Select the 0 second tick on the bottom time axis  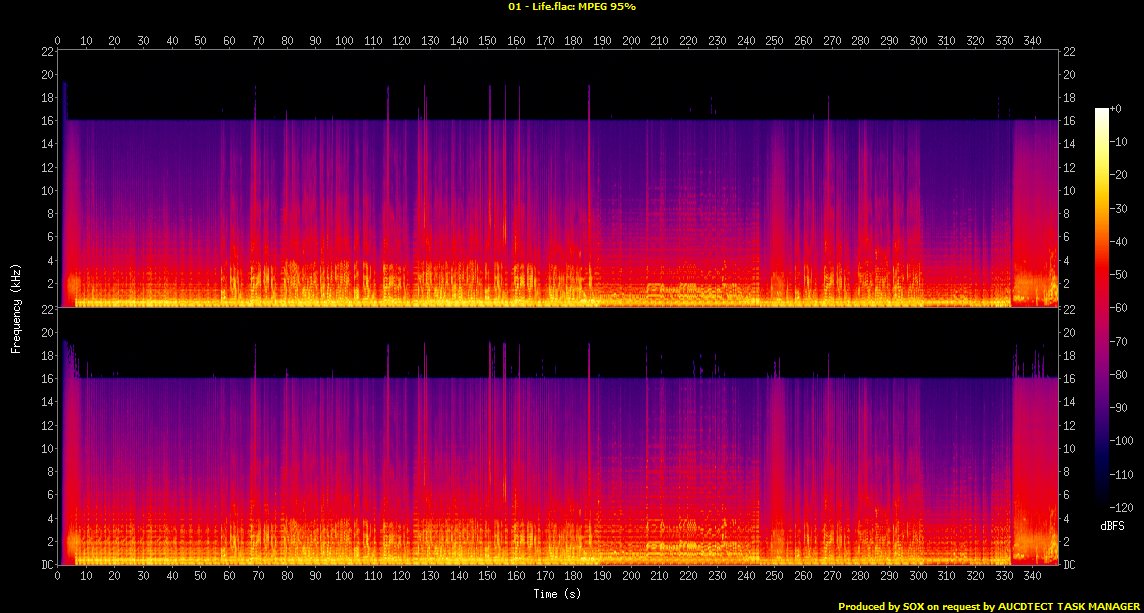pos(58,577)
